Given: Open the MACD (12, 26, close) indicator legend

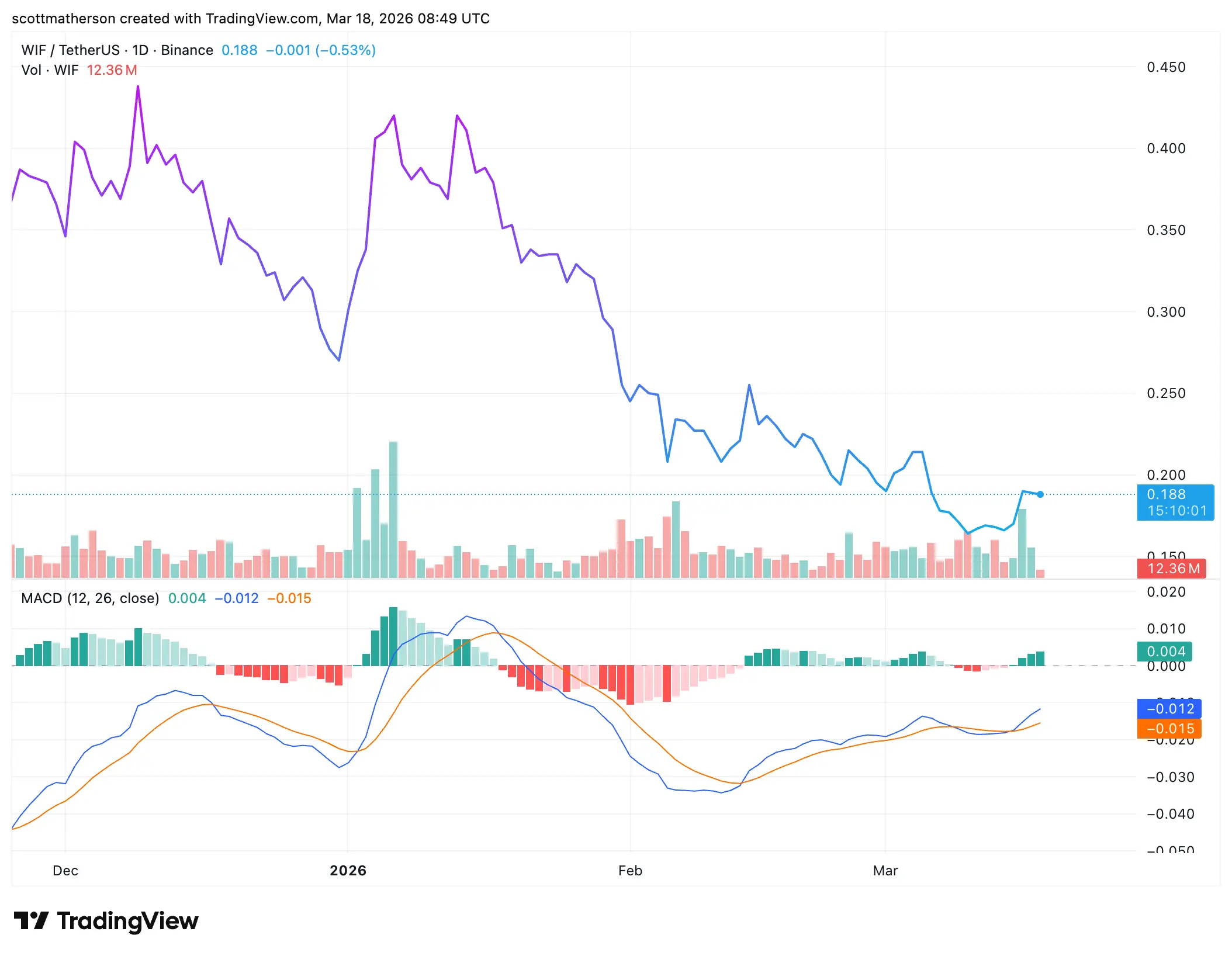Looking at the screenshot, I should tap(90, 598).
